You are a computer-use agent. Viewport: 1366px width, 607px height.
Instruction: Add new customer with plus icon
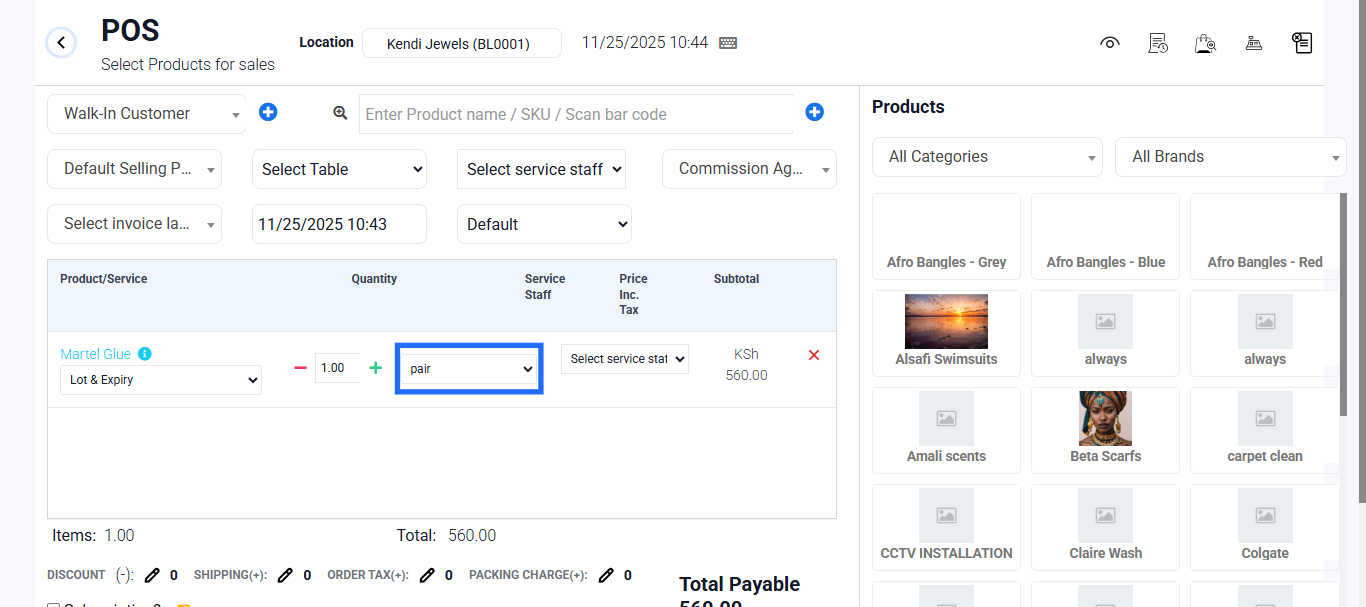[268, 112]
